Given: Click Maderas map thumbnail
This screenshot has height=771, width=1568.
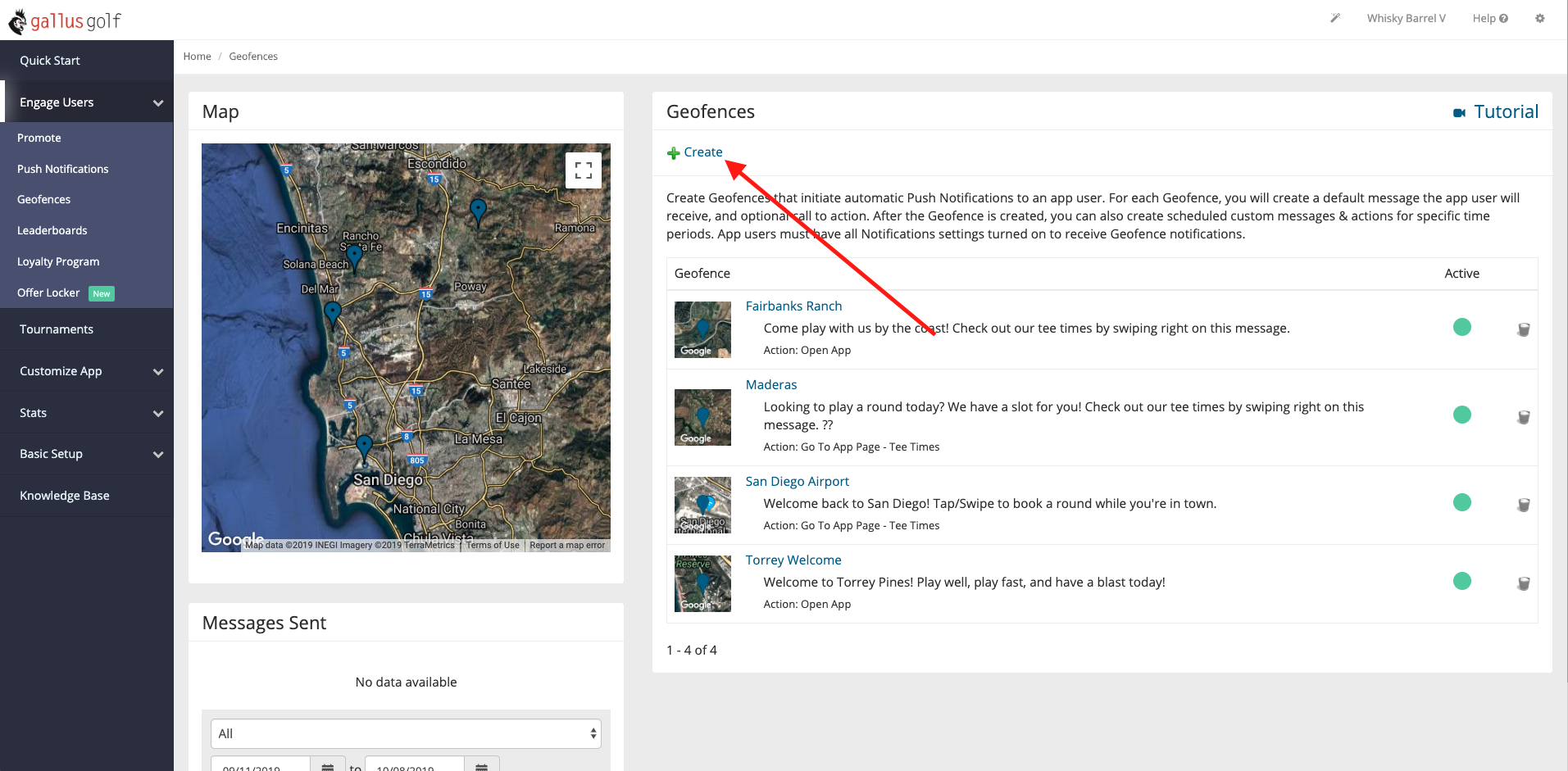Looking at the screenshot, I should coord(702,417).
